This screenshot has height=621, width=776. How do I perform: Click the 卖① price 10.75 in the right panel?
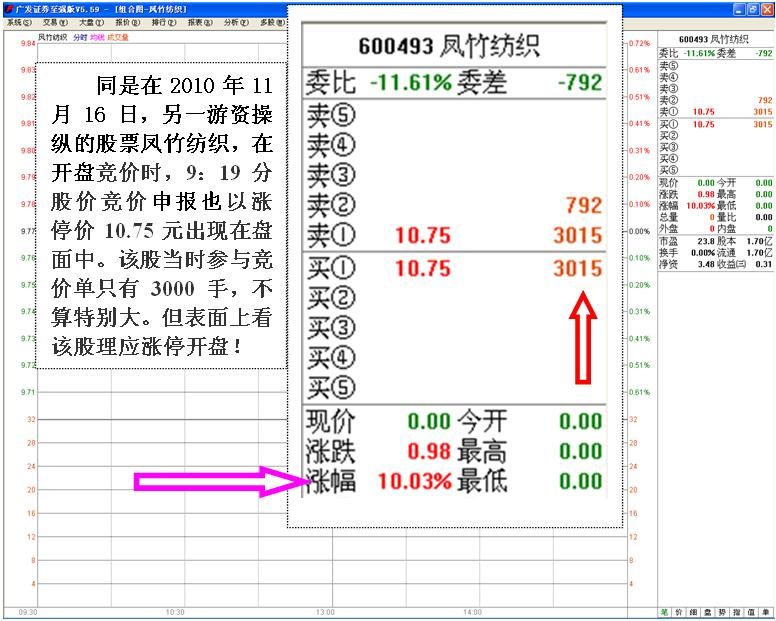point(704,112)
